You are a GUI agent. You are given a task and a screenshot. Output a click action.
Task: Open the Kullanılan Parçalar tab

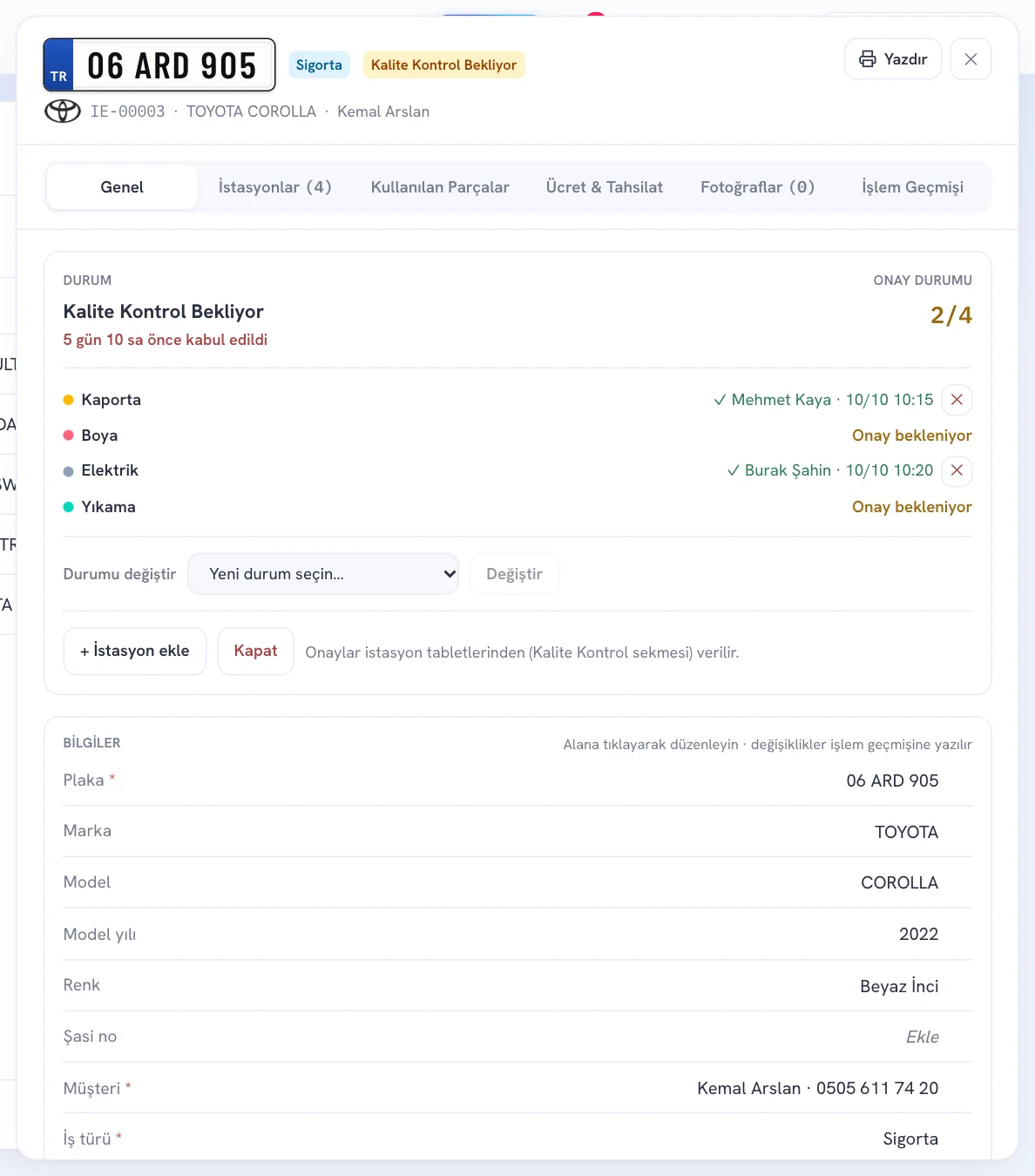point(440,187)
